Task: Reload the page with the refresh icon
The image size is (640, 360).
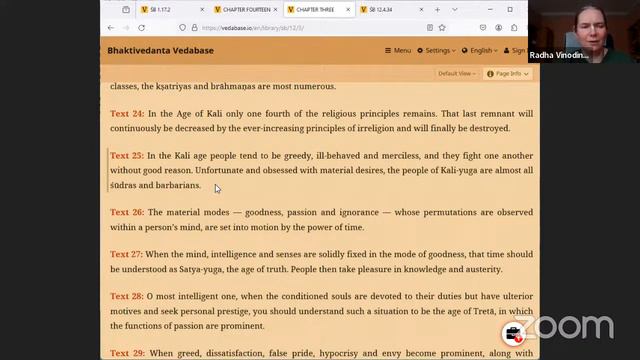Action: coord(141,28)
